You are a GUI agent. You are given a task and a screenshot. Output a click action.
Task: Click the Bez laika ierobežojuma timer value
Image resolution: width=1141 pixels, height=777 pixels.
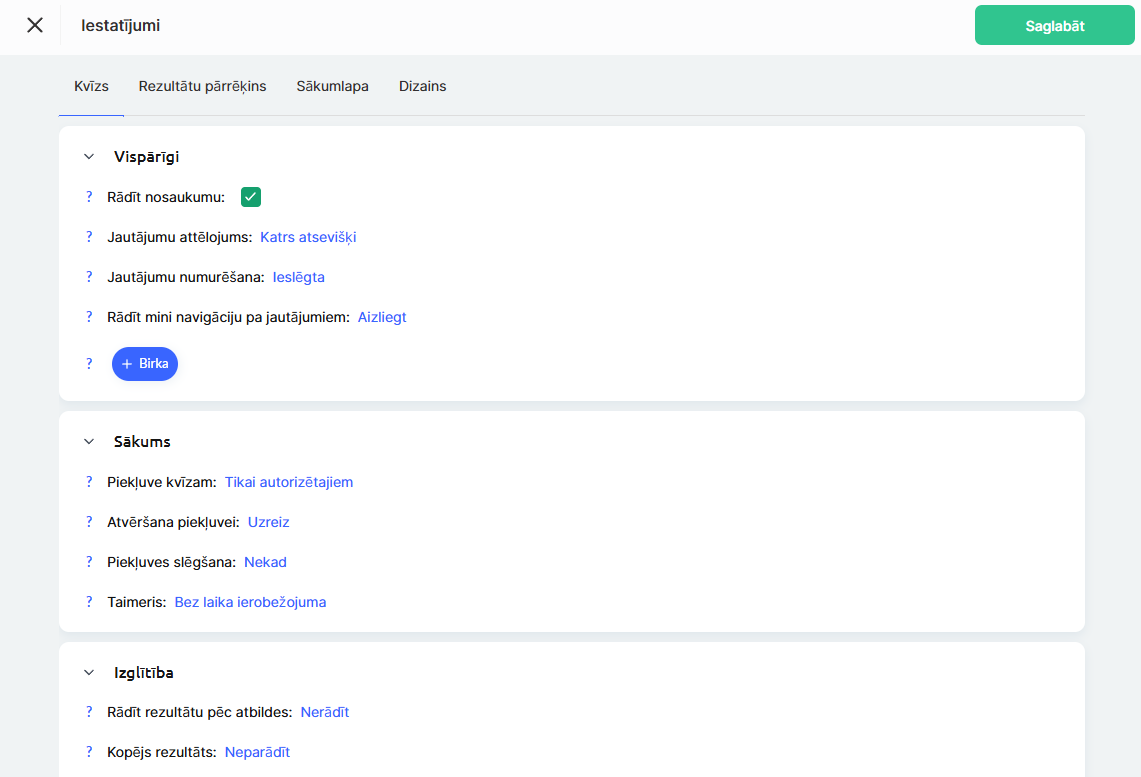click(250, 602)
